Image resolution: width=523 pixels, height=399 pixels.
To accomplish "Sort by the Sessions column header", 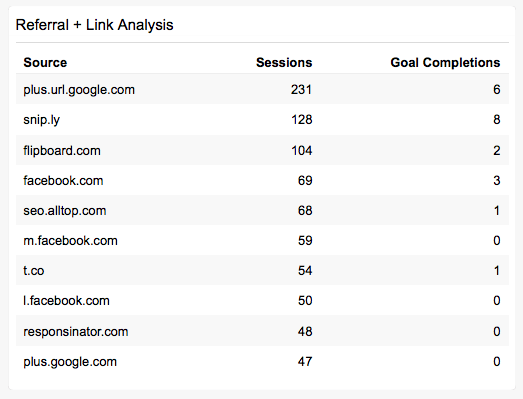I will (x=284, y=62).
